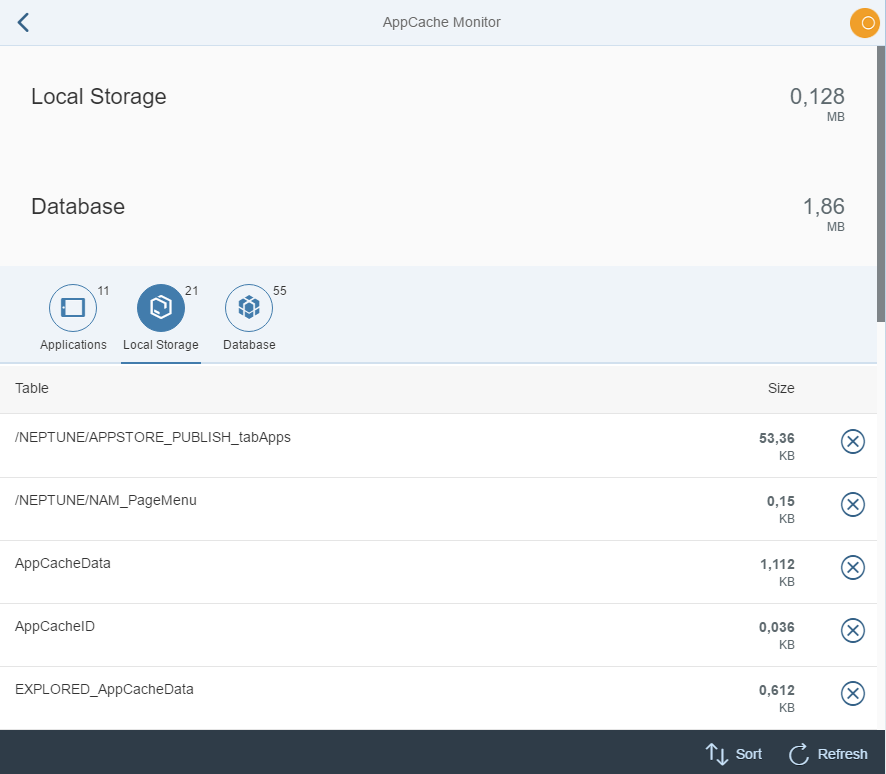The image size is (886, 774).
Task: Open the orange user avatar icon
Action: tap(864, 22)
